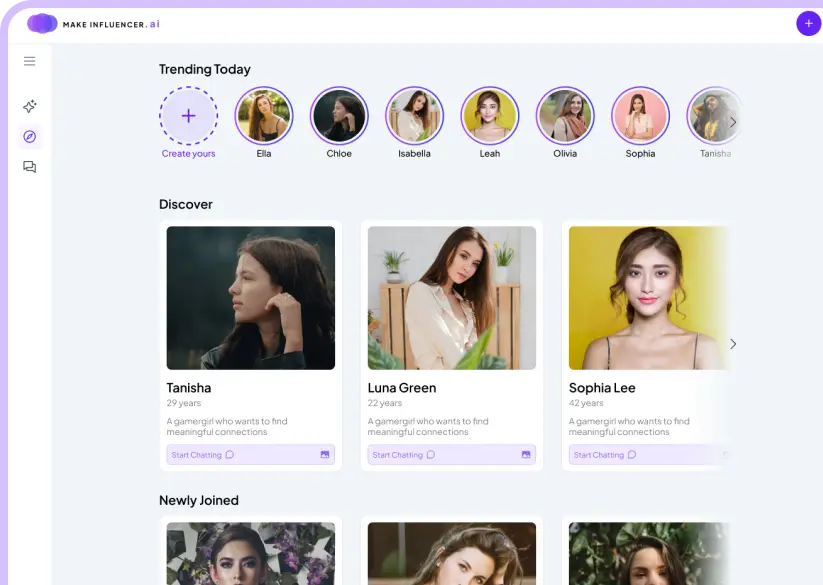Click the gallery icon on Luna Green's card
This screenshot has width=823, height=585.
(x=527, y=454)
